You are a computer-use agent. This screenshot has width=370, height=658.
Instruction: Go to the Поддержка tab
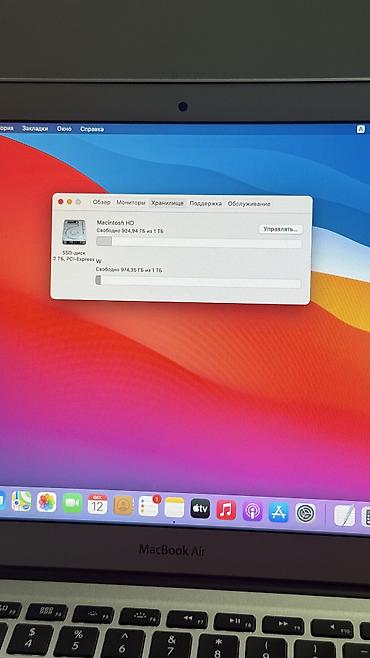206,204
